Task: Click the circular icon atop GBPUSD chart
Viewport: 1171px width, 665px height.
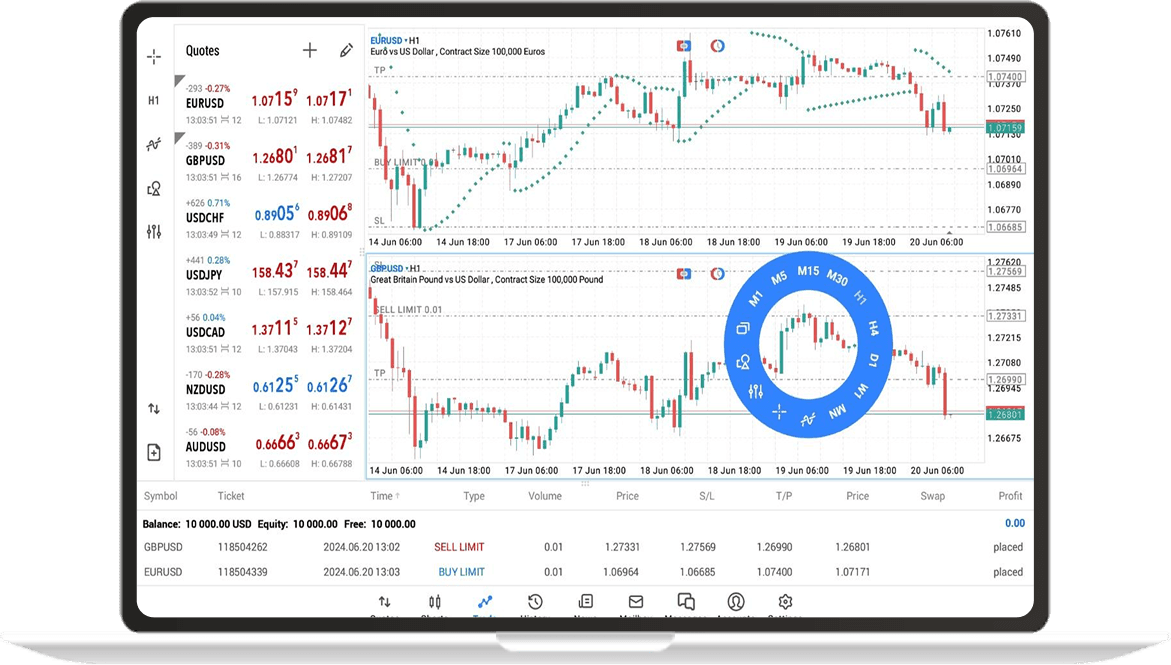Action: click(718, 274)
